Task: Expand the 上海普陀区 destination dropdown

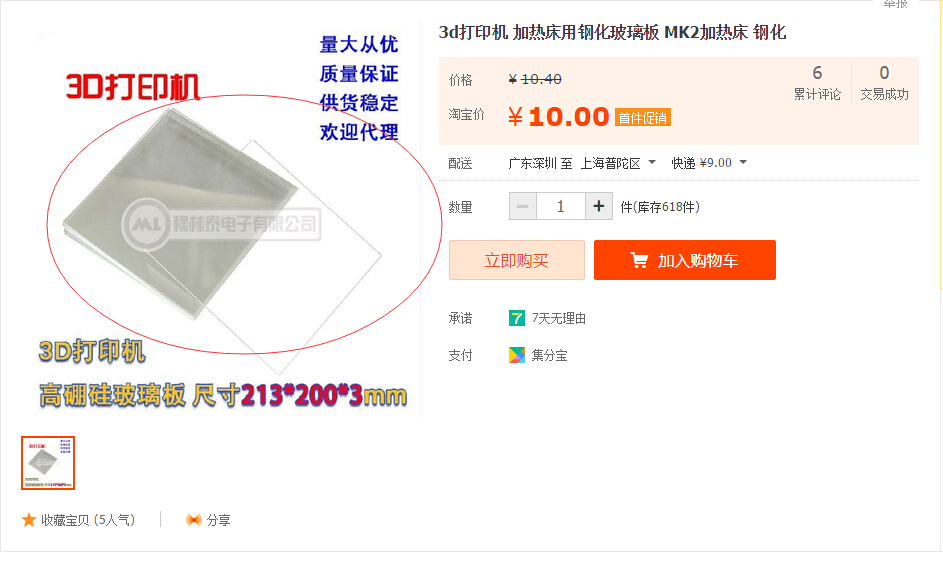Action: coord(652,162)
